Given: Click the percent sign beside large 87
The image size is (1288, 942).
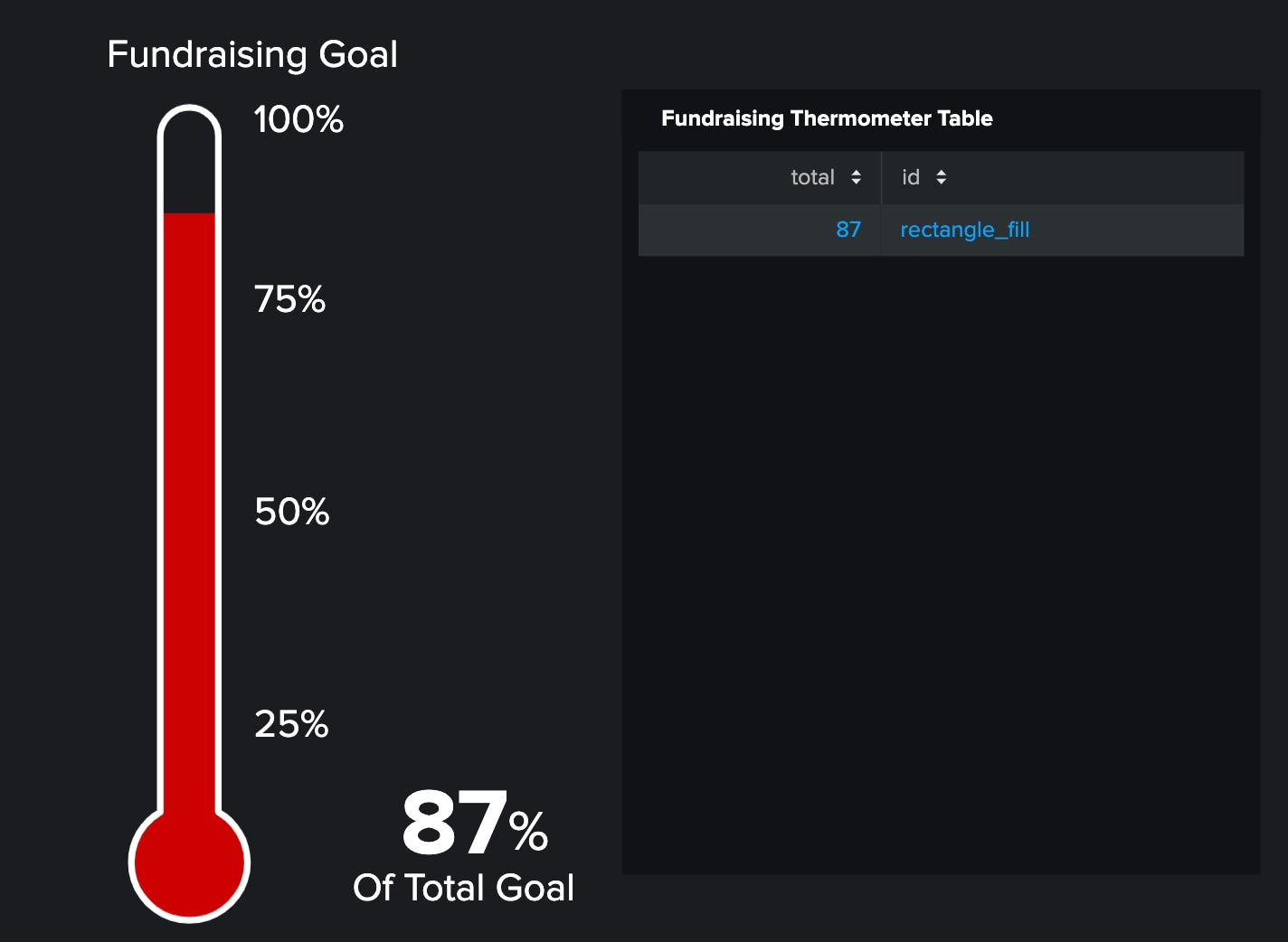Looking at the screenshot, I should pyautogui.click(x=528, y=831).
